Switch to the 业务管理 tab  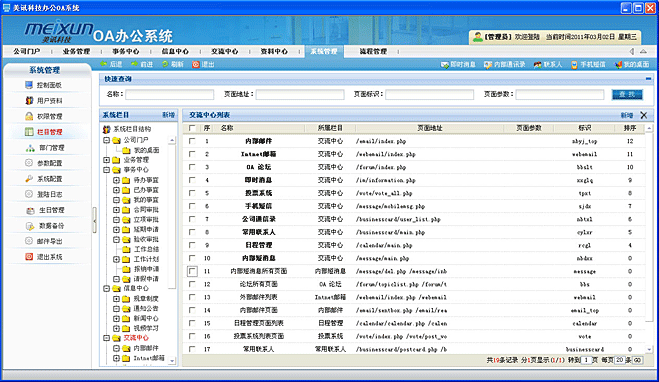[x=76, y=51]
